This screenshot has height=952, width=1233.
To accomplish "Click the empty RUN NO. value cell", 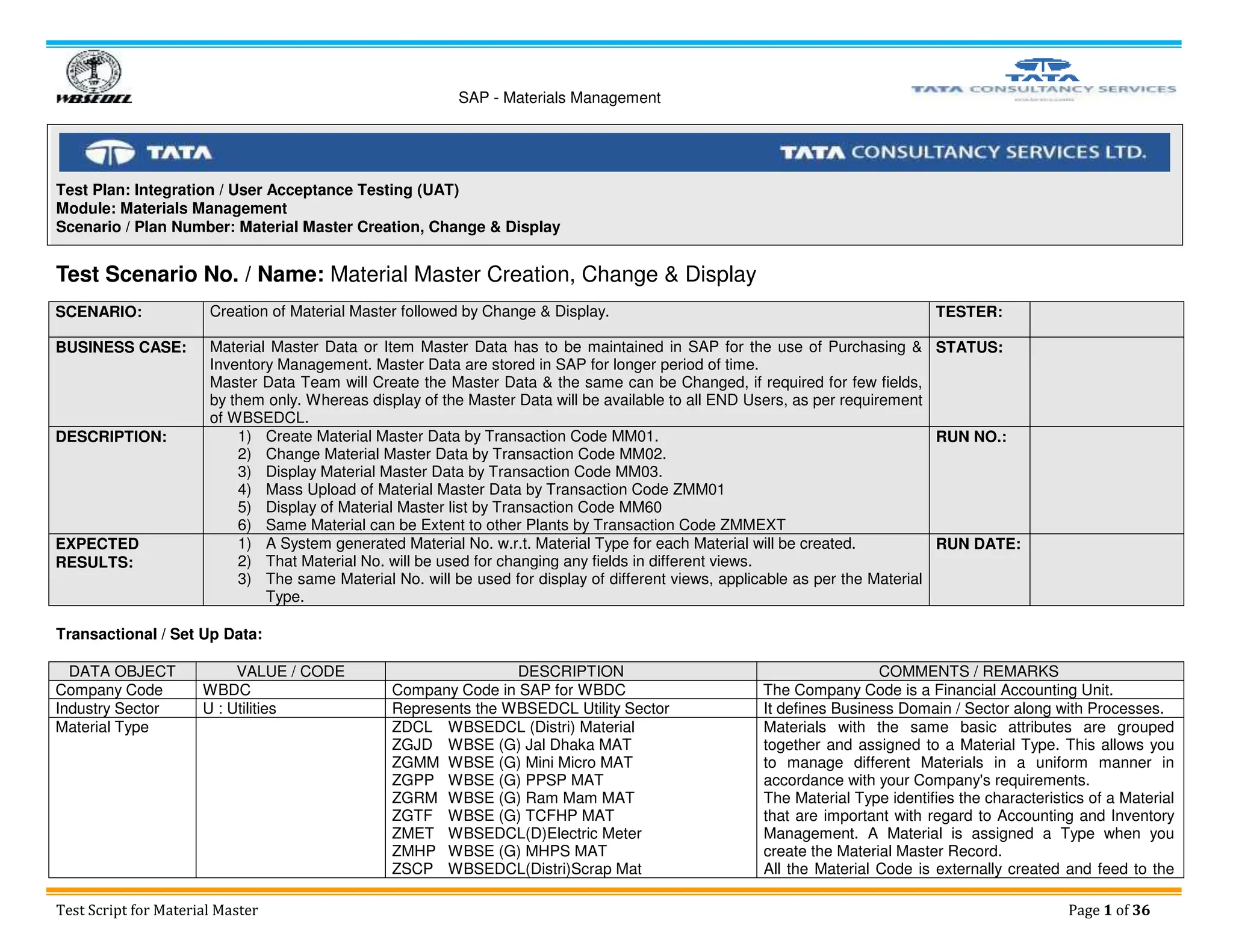I will (1106, 480).
